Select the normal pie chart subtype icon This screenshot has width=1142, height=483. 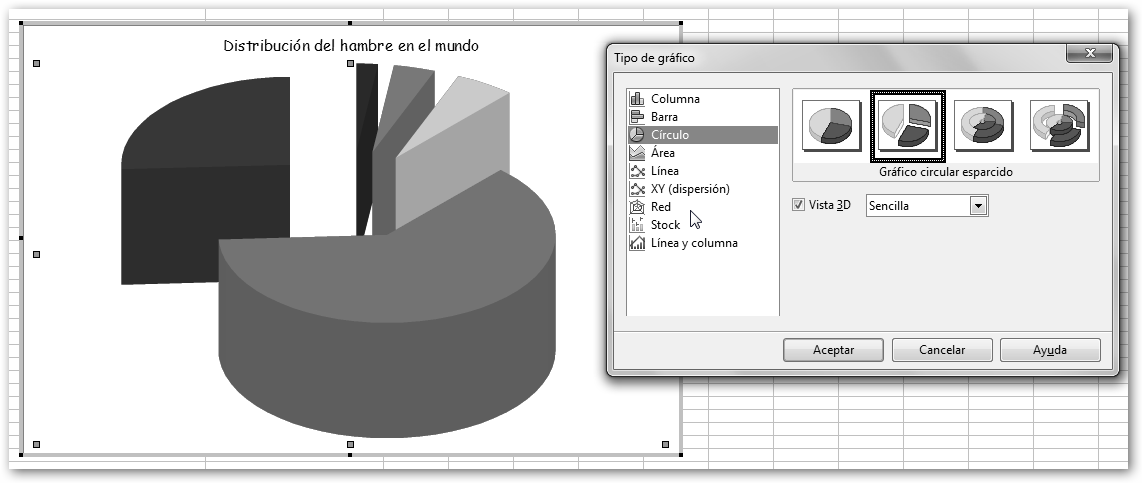(831, 125)
